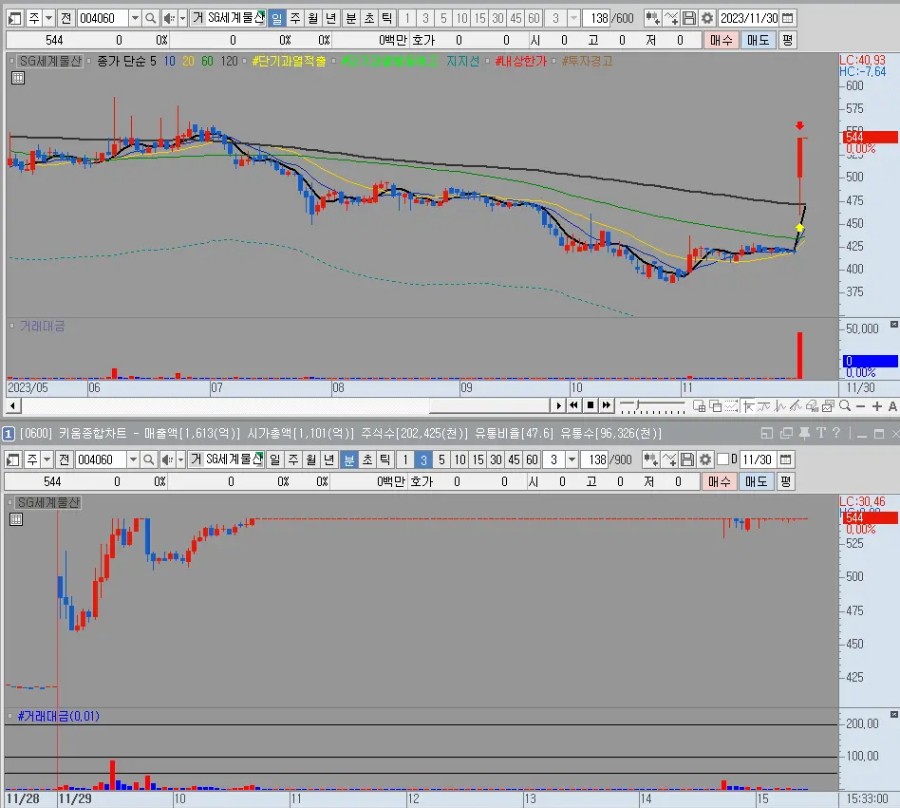Open sound options dropdown in upper chart

[x=183, y=18]
